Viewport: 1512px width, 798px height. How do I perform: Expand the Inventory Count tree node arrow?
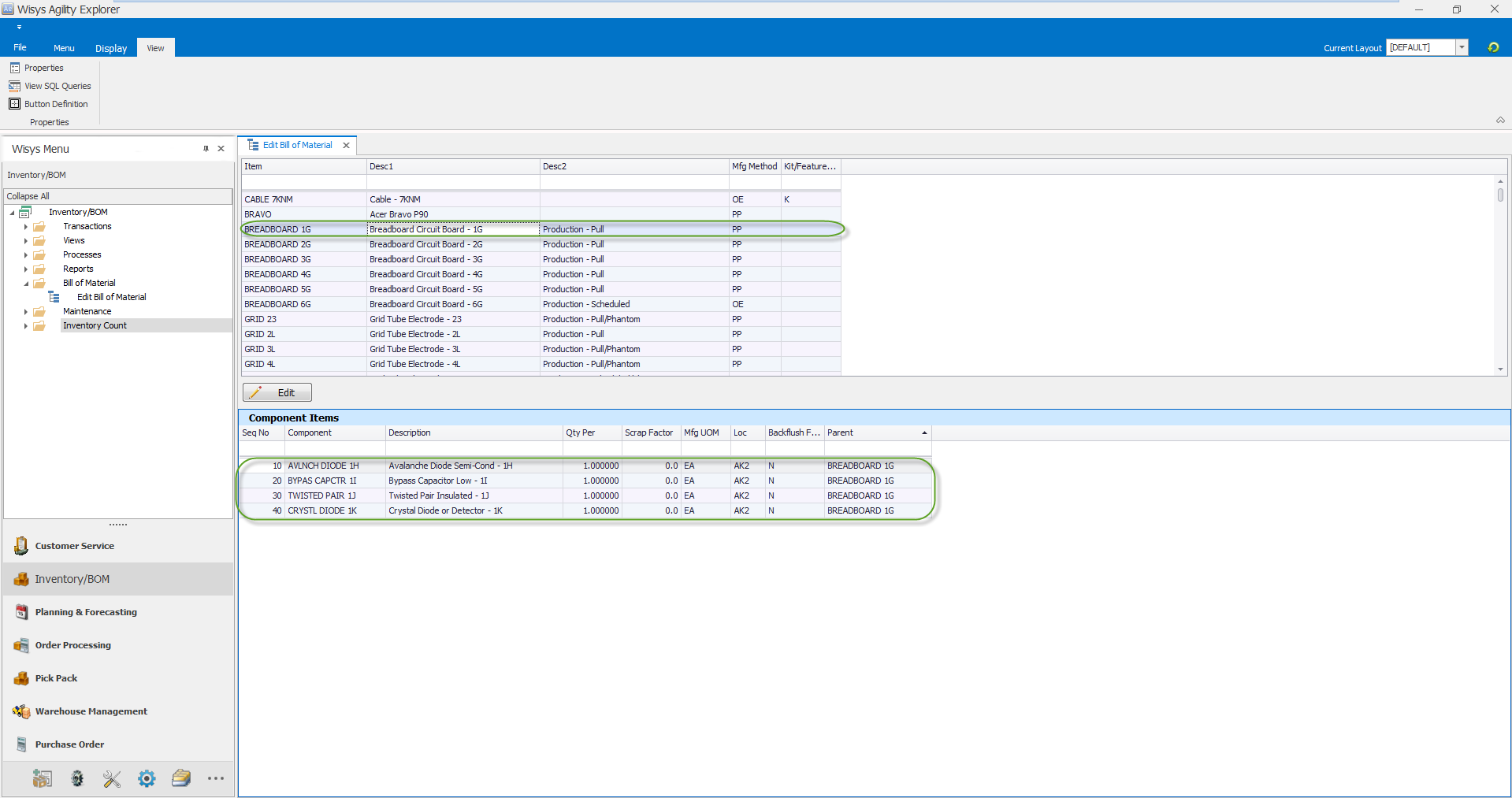click(26, 326)
